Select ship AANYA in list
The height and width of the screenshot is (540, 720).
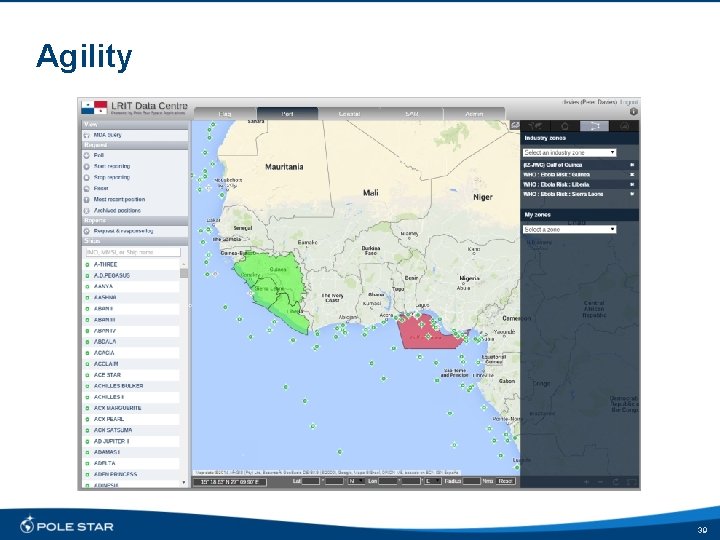click(131, 287)
